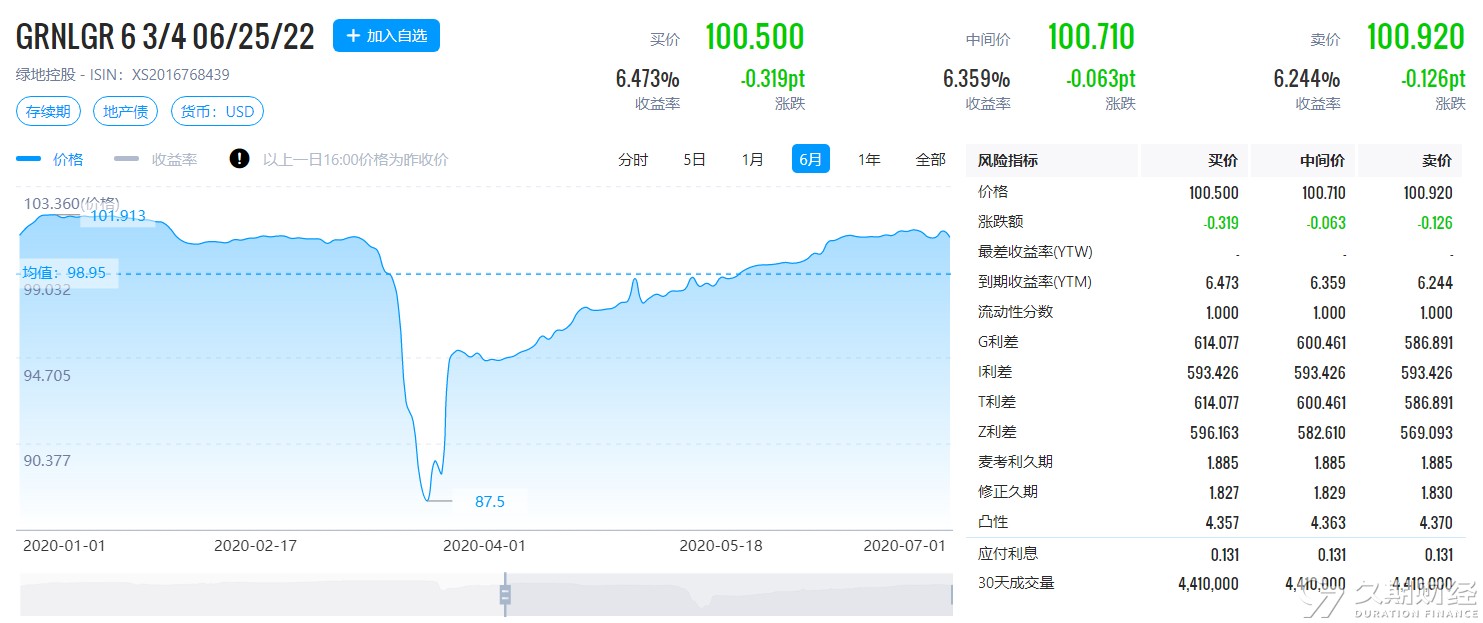Show 全部 full history range

930,159
